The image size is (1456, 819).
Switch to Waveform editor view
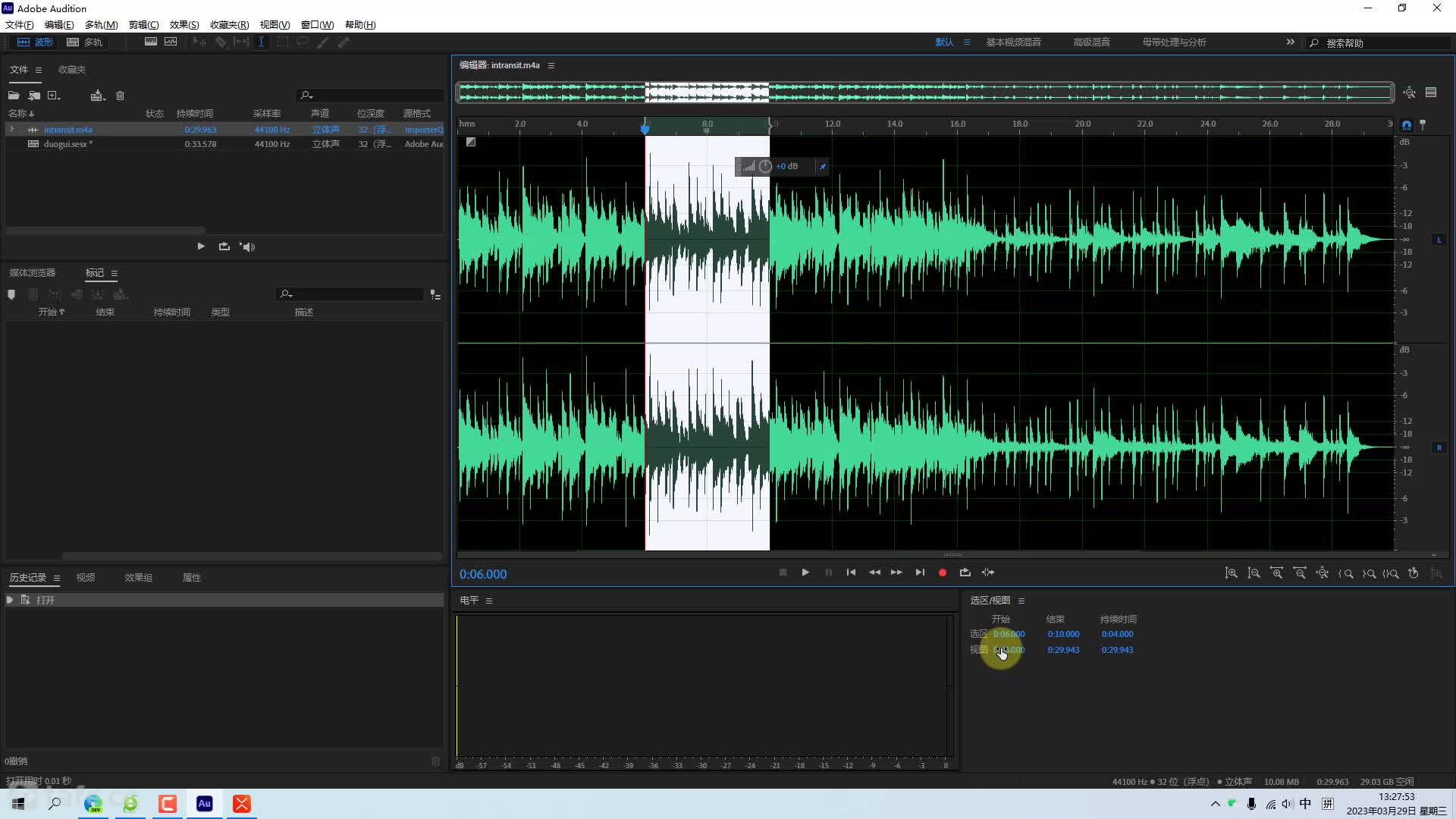point(35,42)
